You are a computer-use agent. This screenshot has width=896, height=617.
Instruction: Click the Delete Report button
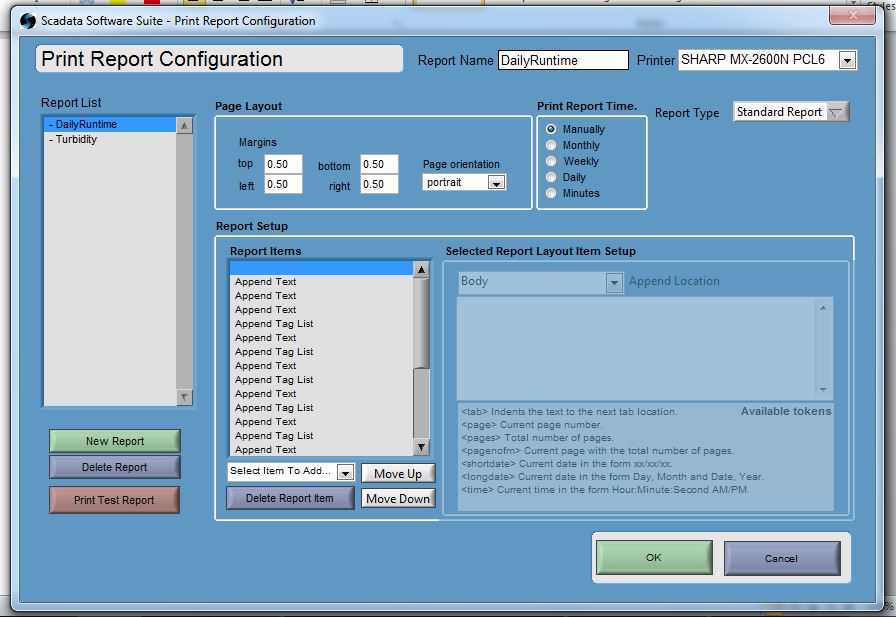(114, 466)
